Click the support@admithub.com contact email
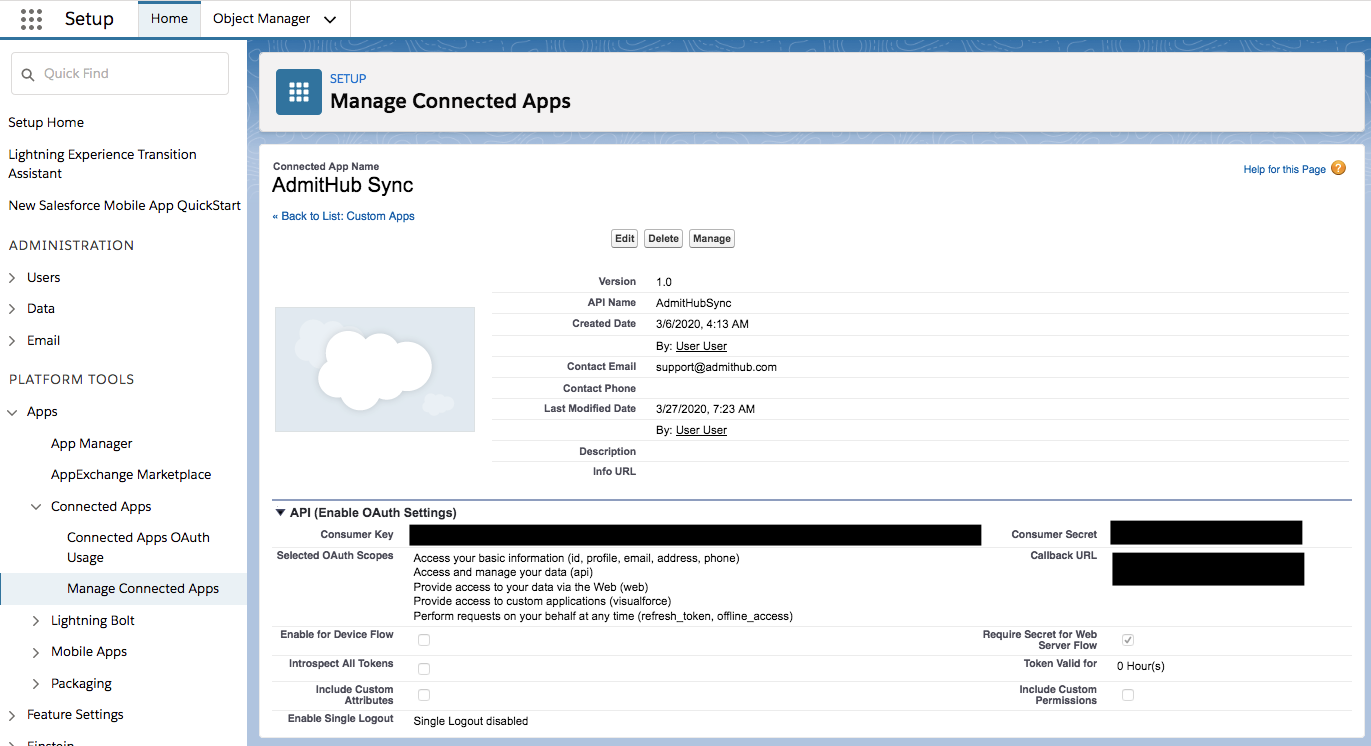 point(716,367)
